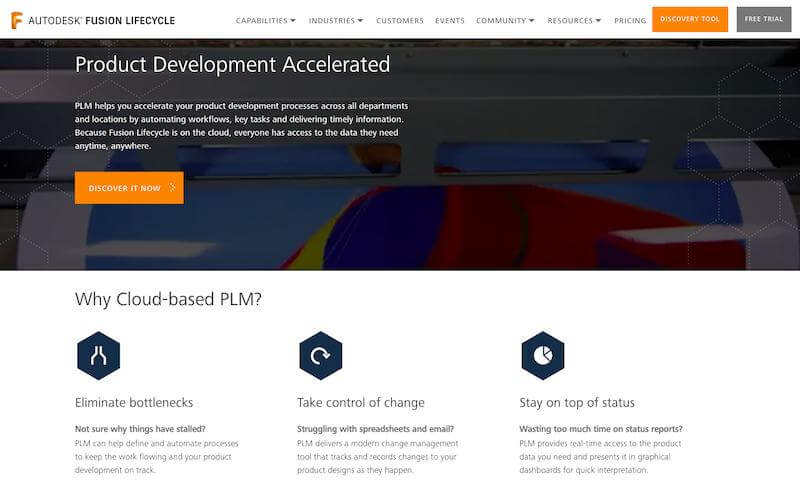Expand the Industries dropdown menu
This screenshot has width=800, height=499.
(x=336, y=20)
